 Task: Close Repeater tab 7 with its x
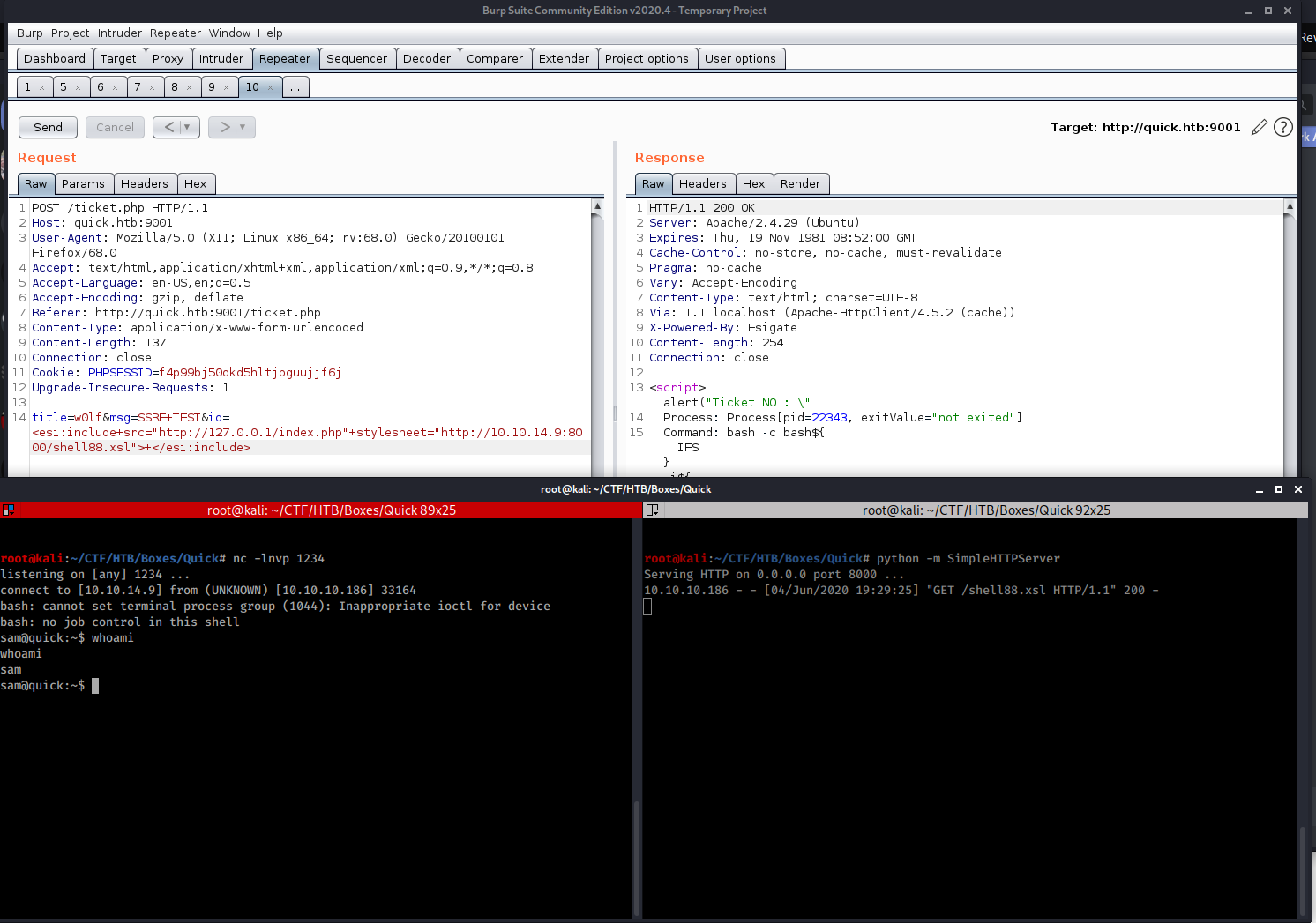[152, 87]
